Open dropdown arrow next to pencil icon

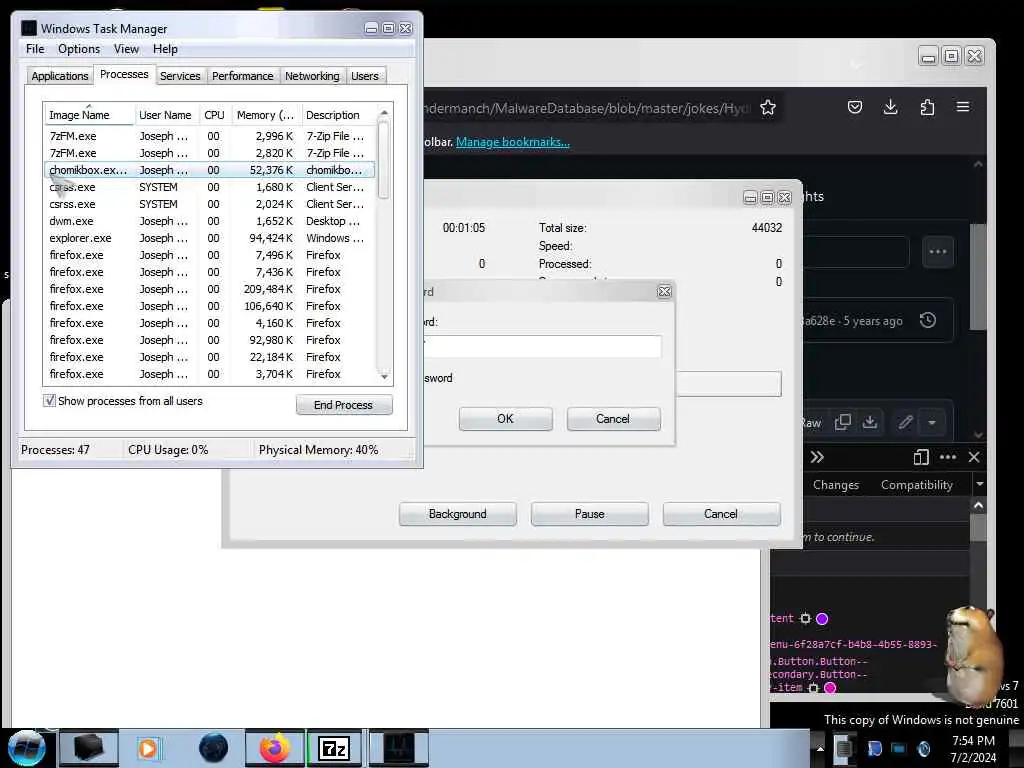932,423
